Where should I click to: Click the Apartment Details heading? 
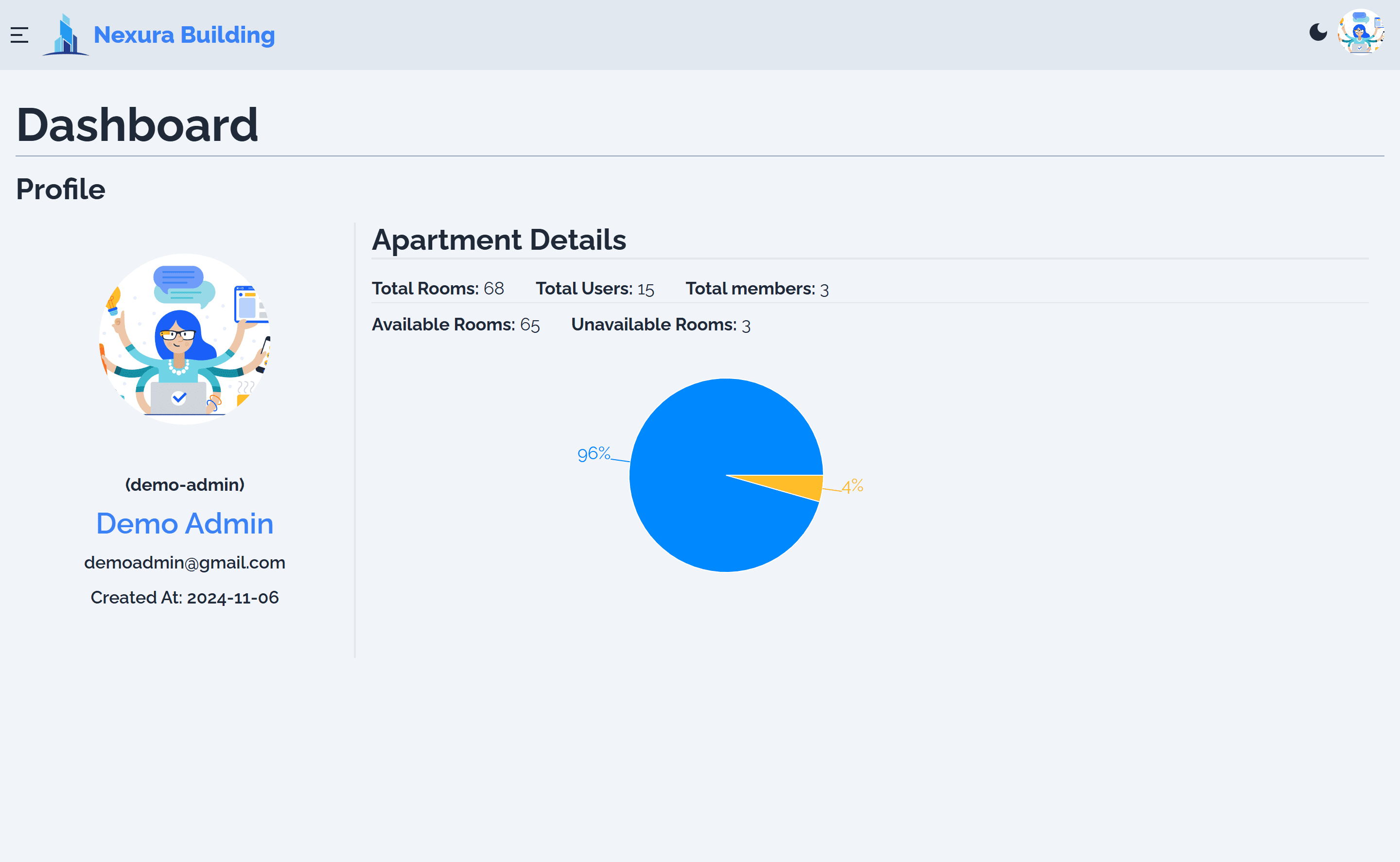coord(498,240)
